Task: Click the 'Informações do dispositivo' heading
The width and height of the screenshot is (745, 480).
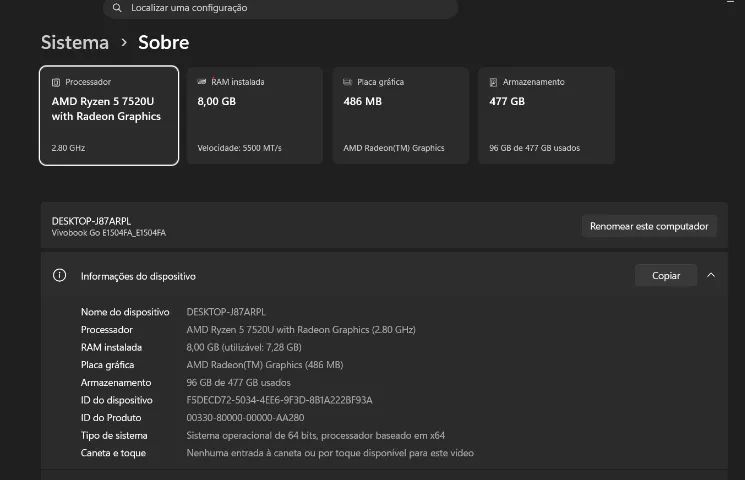Action: (138, 276)
